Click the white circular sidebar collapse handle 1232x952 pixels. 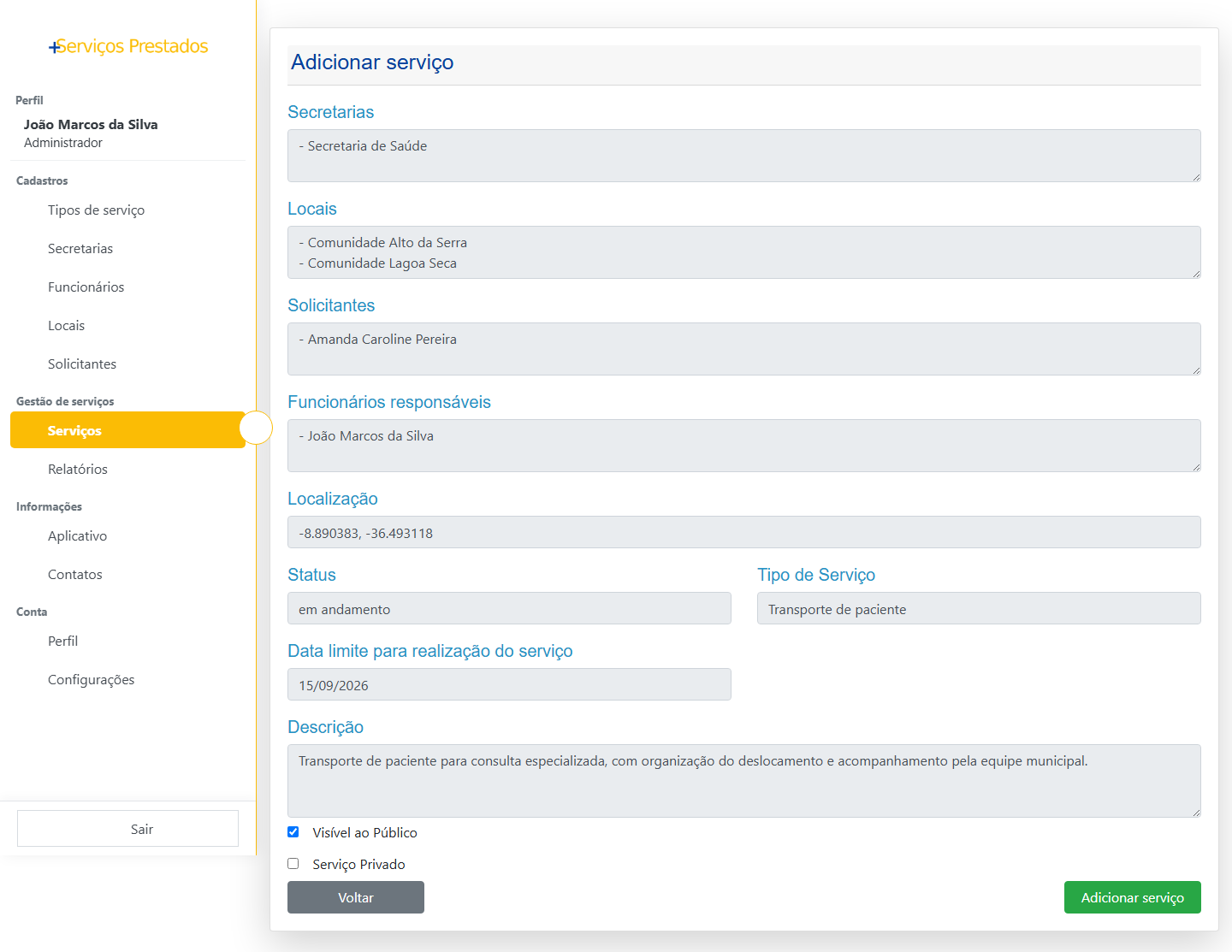point(256,428)
